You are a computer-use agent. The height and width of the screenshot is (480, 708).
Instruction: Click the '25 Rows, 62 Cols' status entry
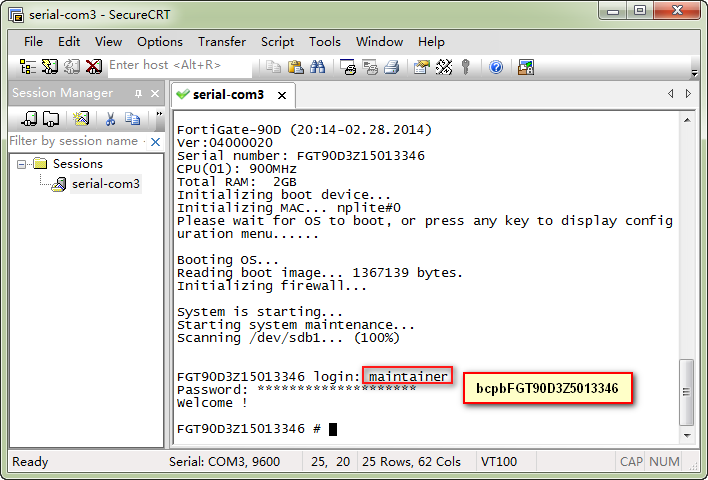point(411,461)
